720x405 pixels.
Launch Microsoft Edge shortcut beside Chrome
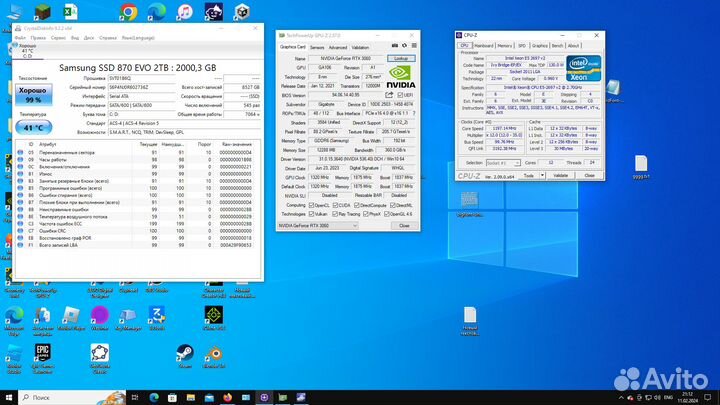156,12
